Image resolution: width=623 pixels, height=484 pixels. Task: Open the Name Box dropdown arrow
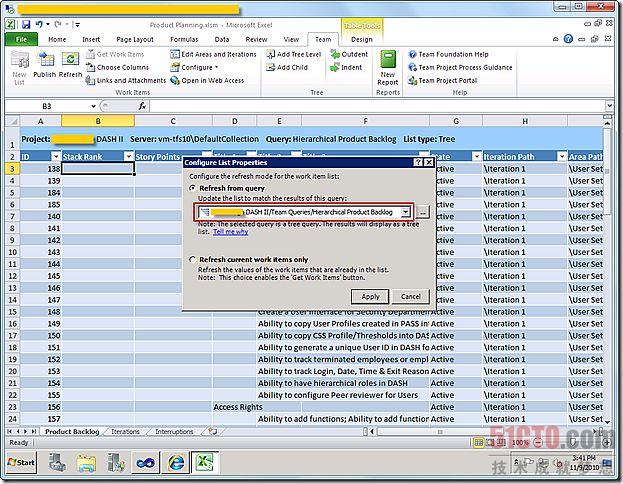click(x=93, y=106)
